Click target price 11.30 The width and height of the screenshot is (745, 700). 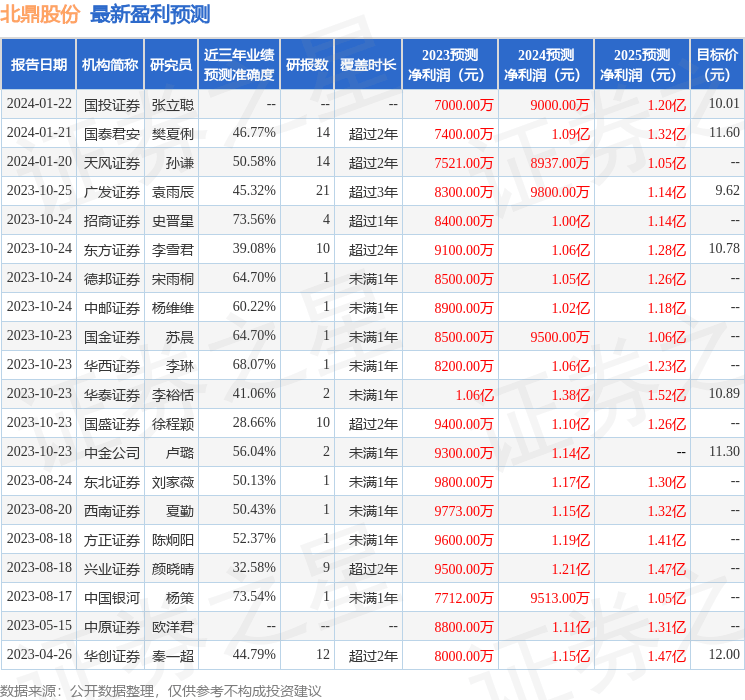(724, 451)
